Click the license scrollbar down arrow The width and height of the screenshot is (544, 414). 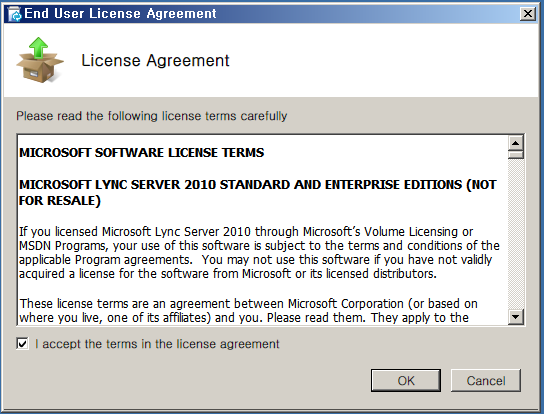pyautogui.click(x=516, y=316)
